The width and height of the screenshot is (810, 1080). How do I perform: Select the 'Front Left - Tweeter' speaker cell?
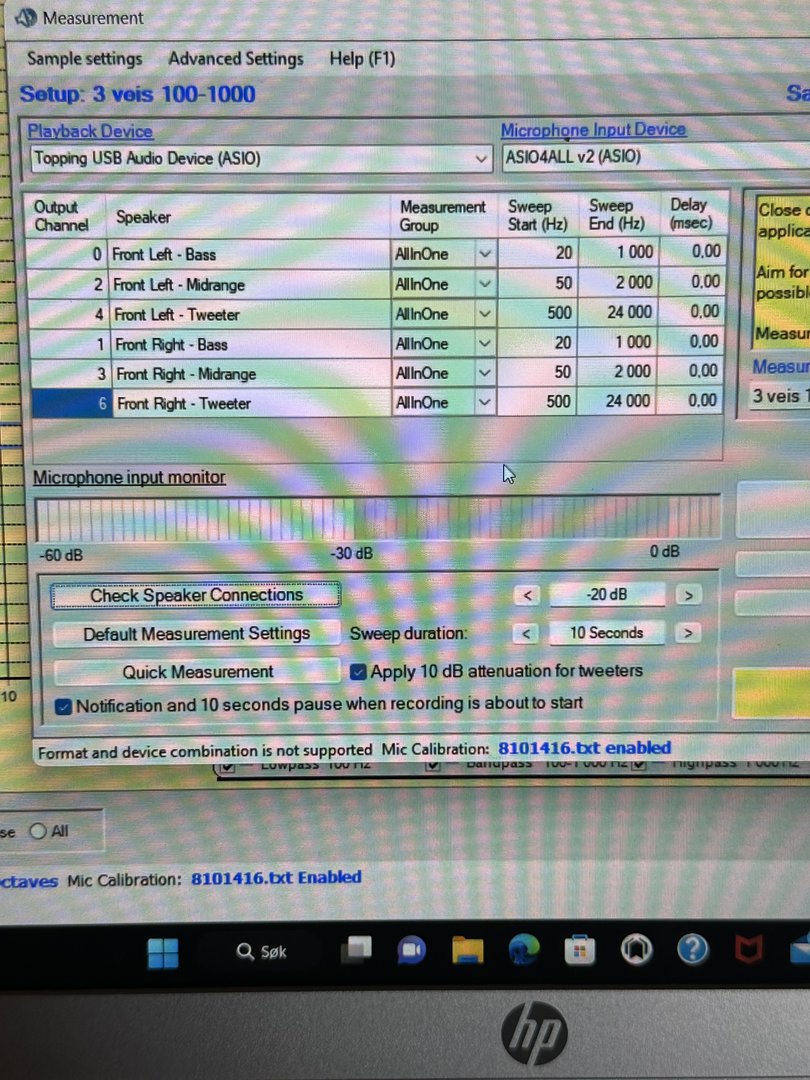pyautogui.click(x=249, y=315)
